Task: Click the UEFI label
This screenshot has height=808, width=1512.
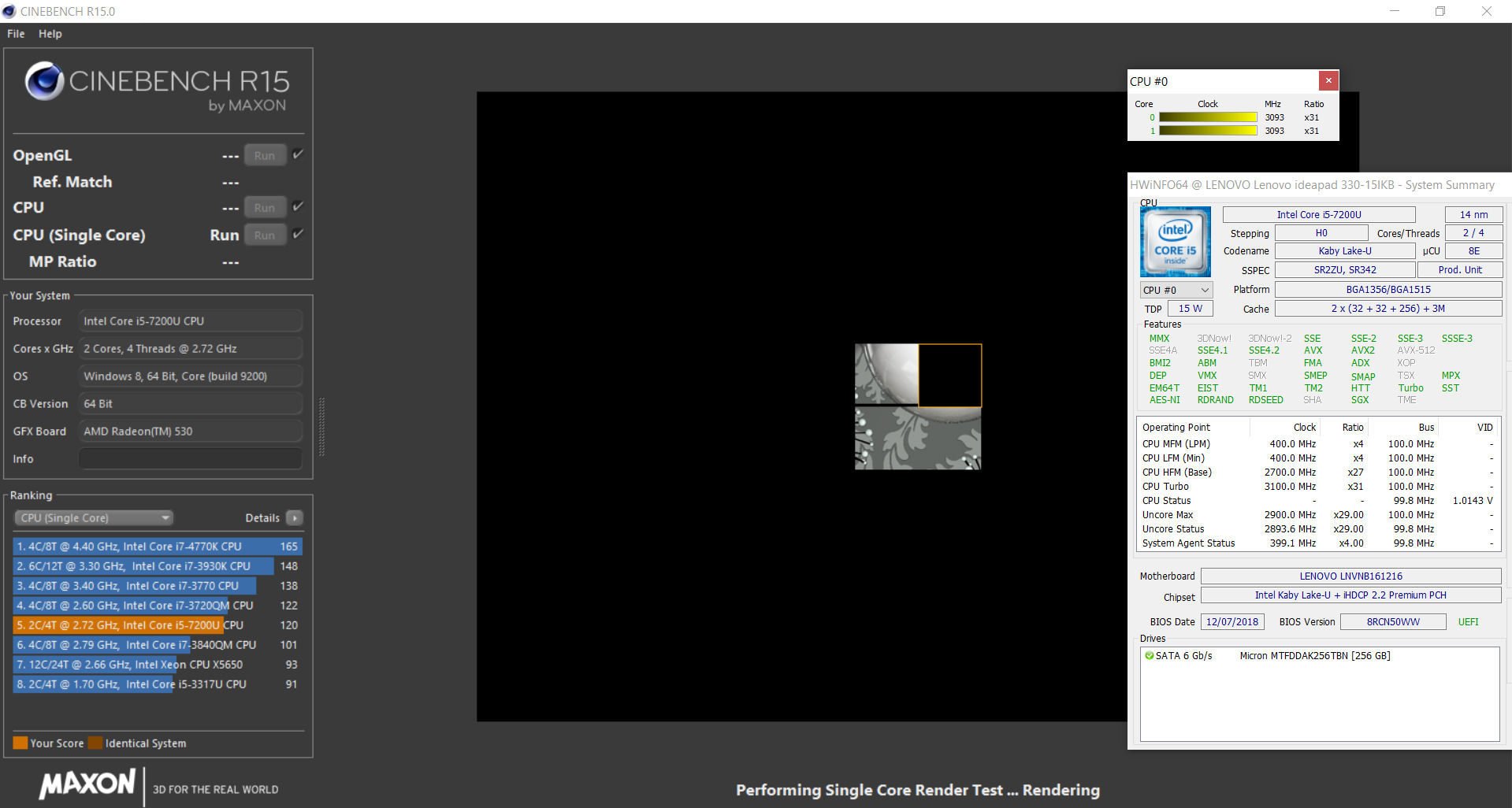Action: [x=1468, y=621]
